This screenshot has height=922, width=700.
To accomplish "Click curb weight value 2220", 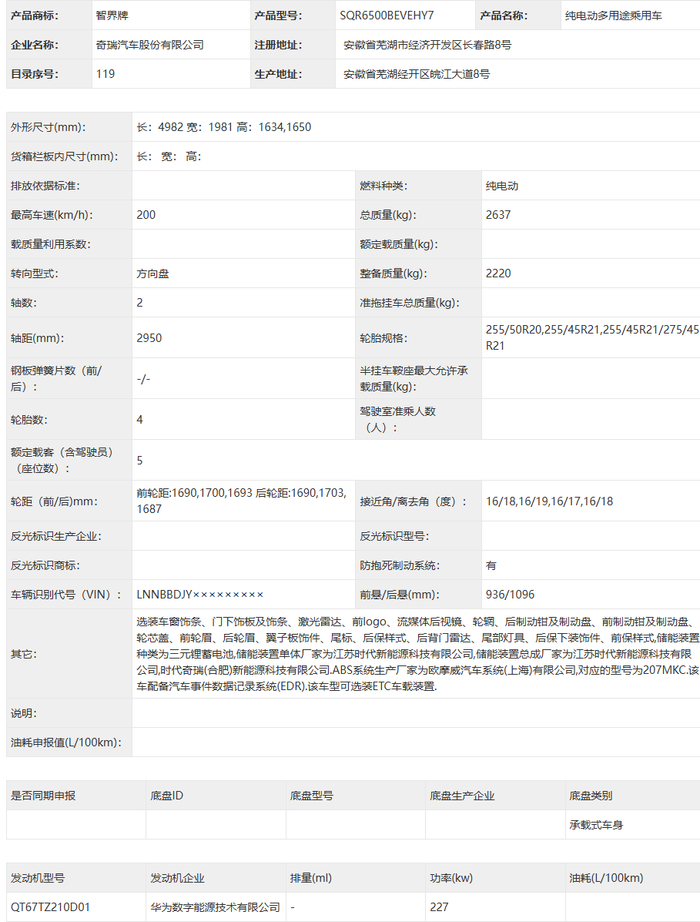I will 498,273.
